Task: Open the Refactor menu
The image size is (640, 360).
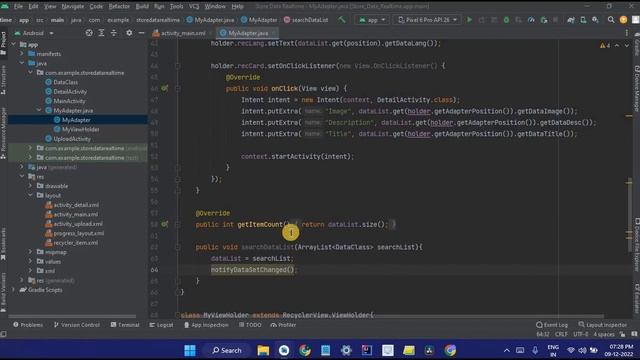Action: (x=119, y=7)
